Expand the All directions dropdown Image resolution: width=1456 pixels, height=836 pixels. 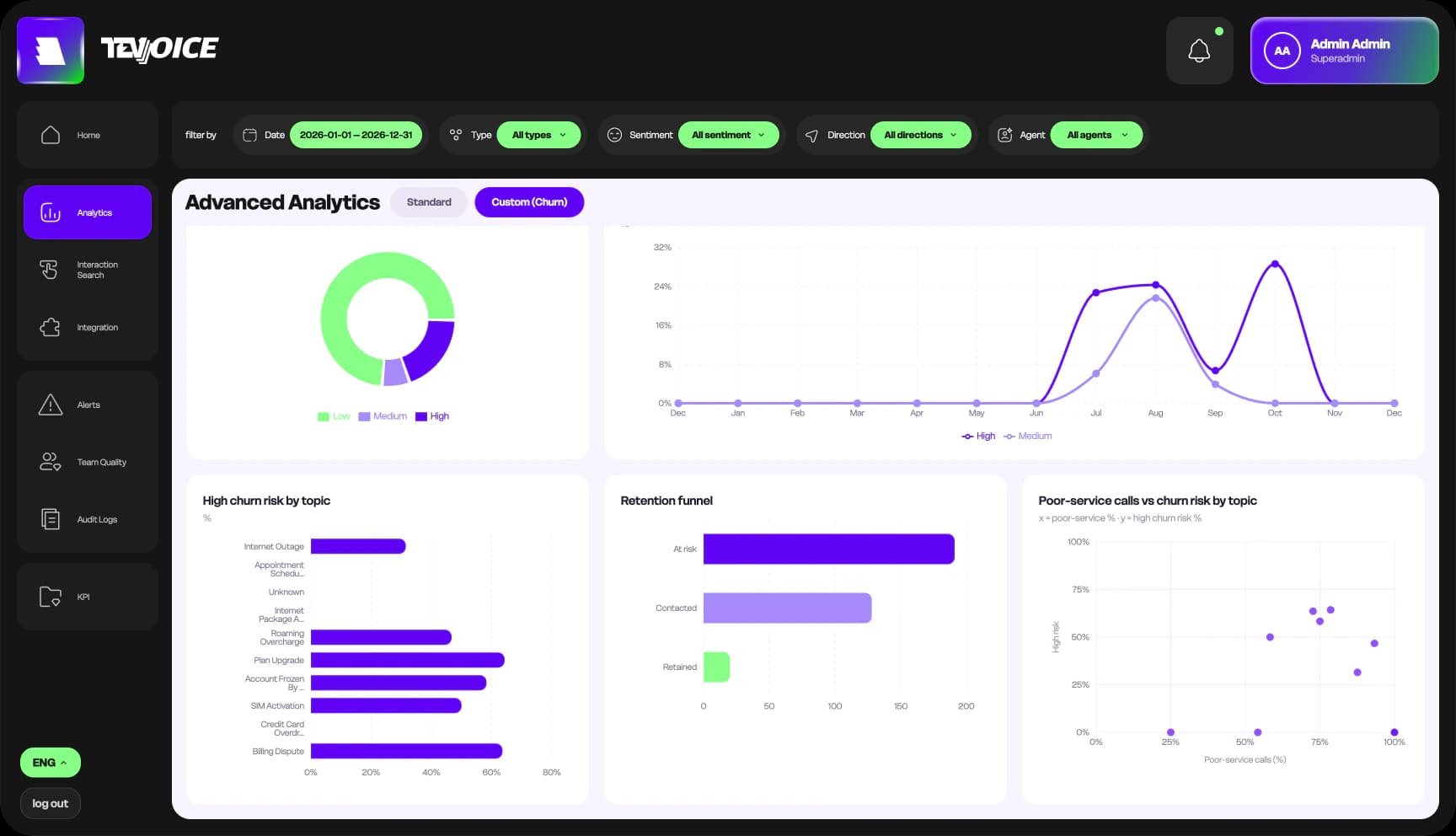tap(921, 135)
